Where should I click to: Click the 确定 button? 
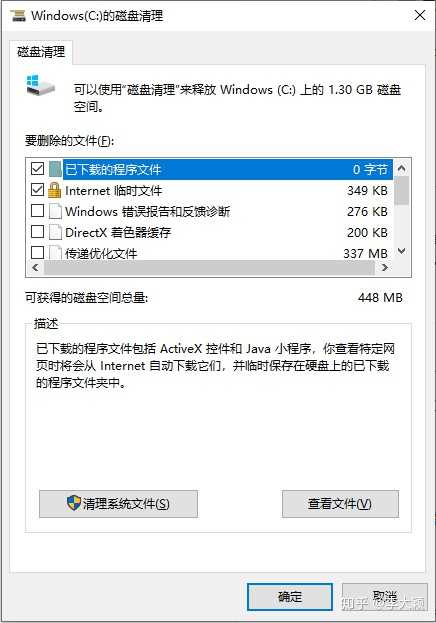[290, 596]
